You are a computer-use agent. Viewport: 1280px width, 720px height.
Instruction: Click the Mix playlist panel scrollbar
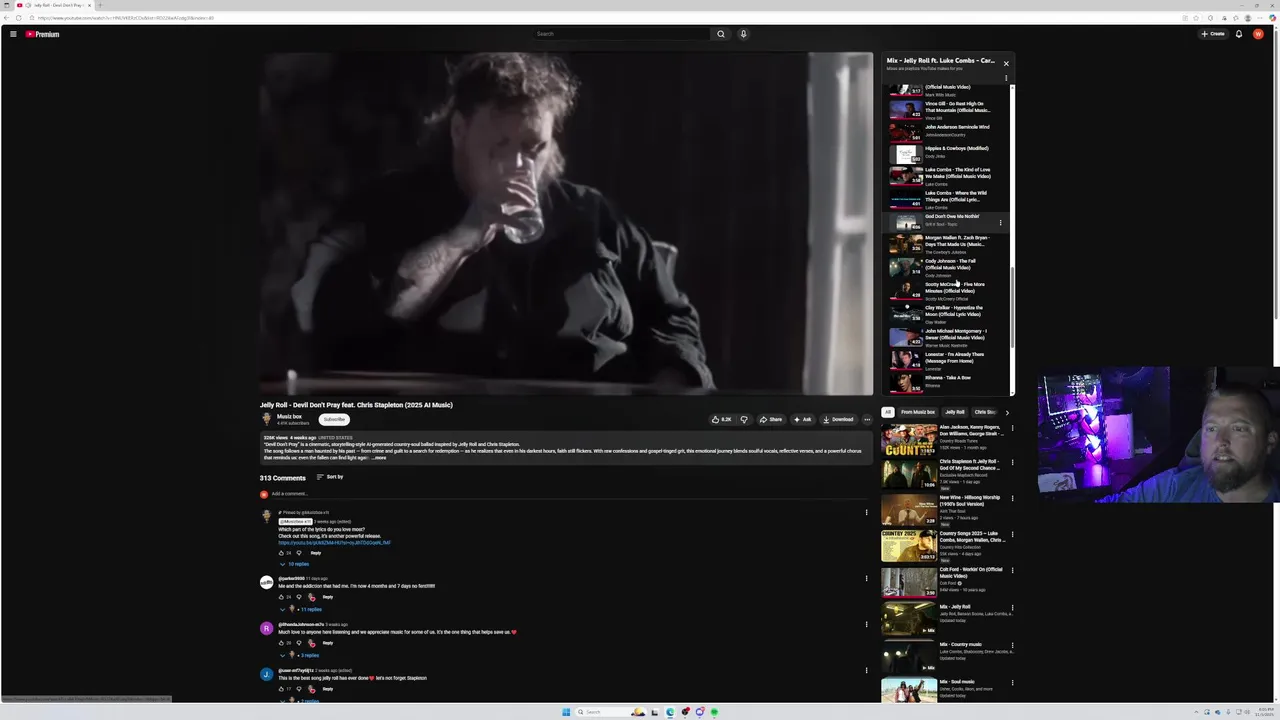tap(1012, 308)
